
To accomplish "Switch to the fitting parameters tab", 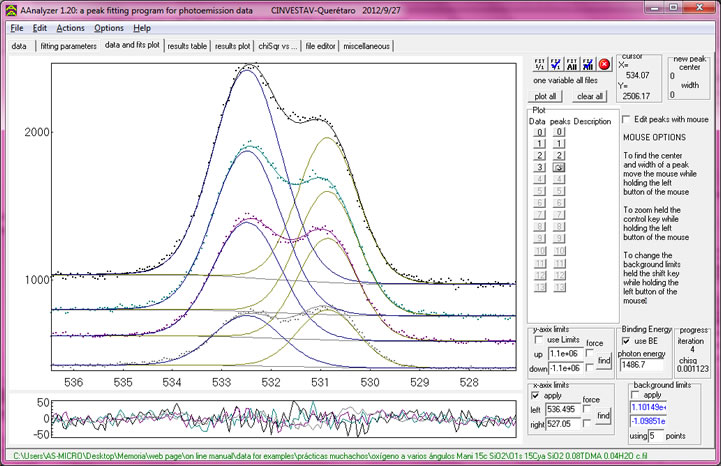I will coord(68,46).
